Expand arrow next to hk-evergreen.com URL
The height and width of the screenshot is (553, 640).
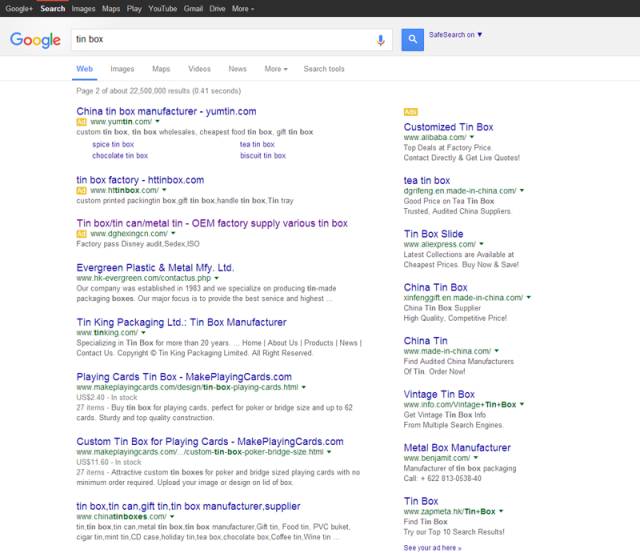(217, 278)
